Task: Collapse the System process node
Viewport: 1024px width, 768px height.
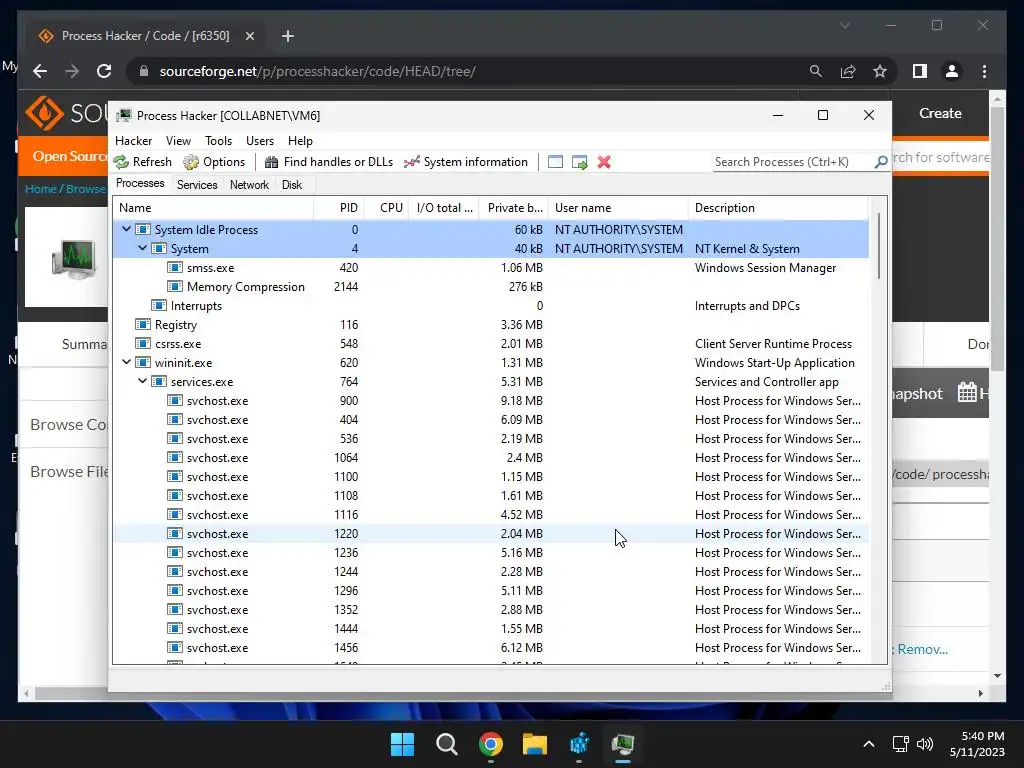Action: tap(142, 248)
